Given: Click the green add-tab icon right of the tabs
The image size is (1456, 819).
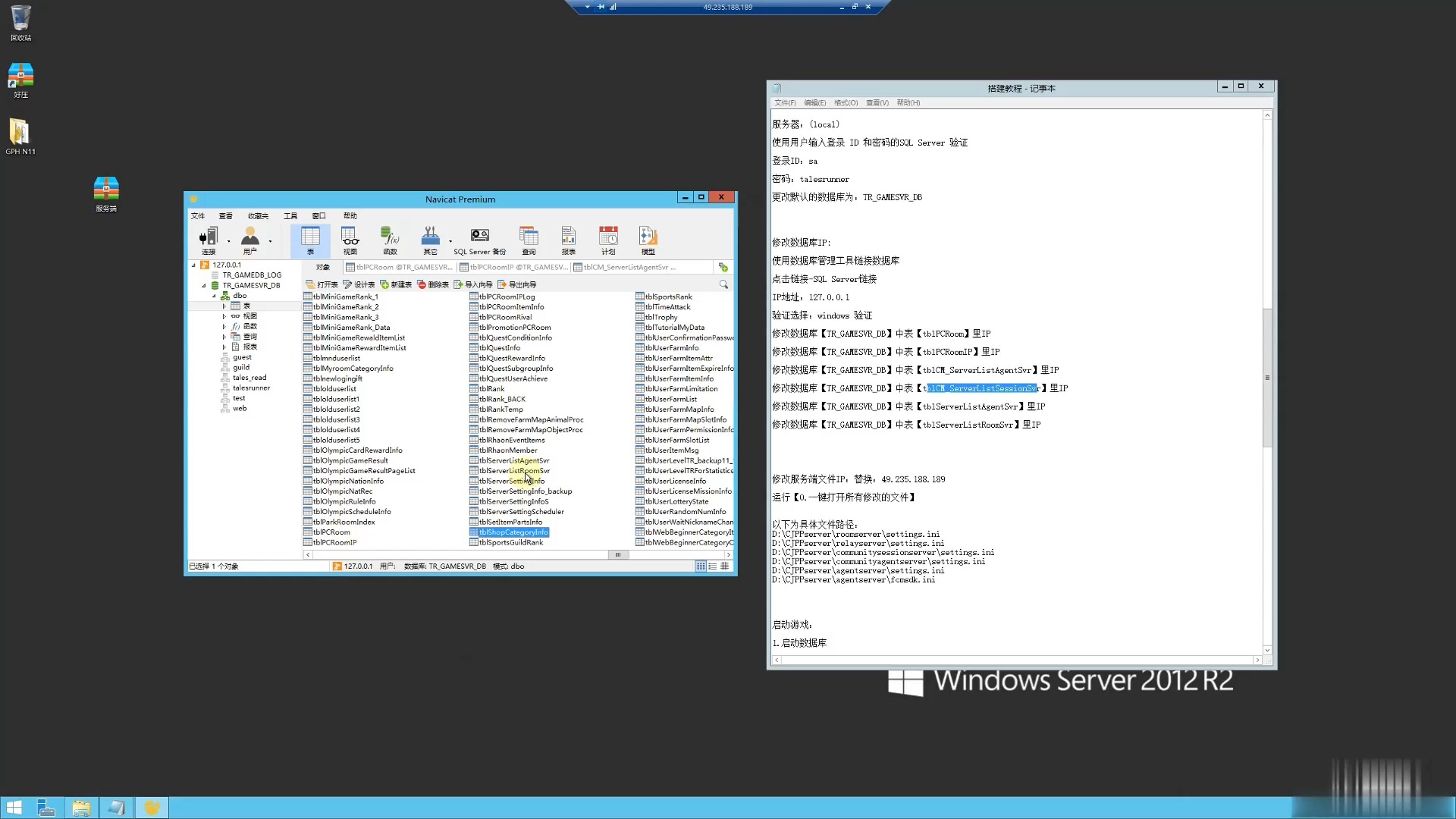Looking at the screenshot, I should coord(723,267).
